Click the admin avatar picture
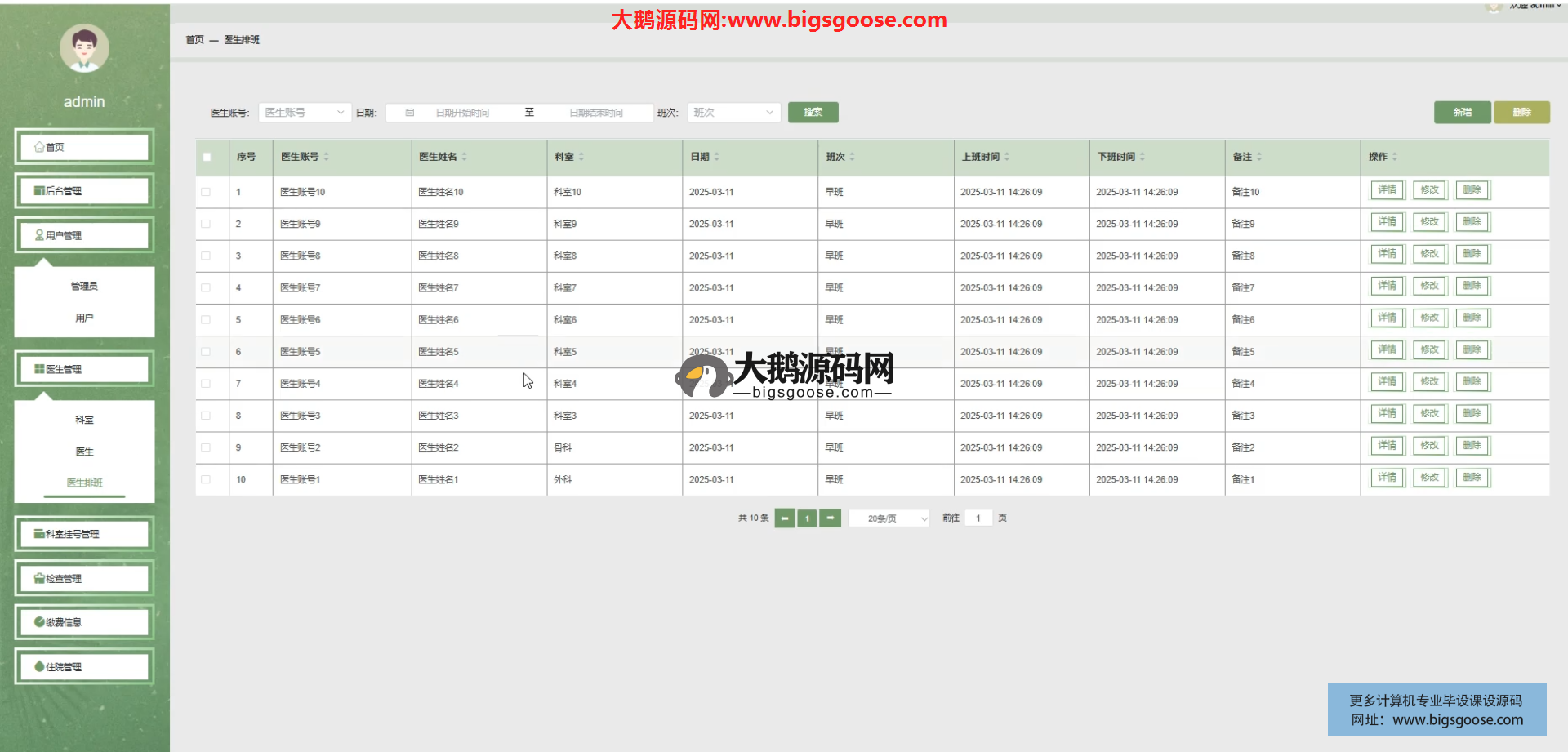Image resolution: width=1568 pixels, height=752 pixels. coord(84,48)
